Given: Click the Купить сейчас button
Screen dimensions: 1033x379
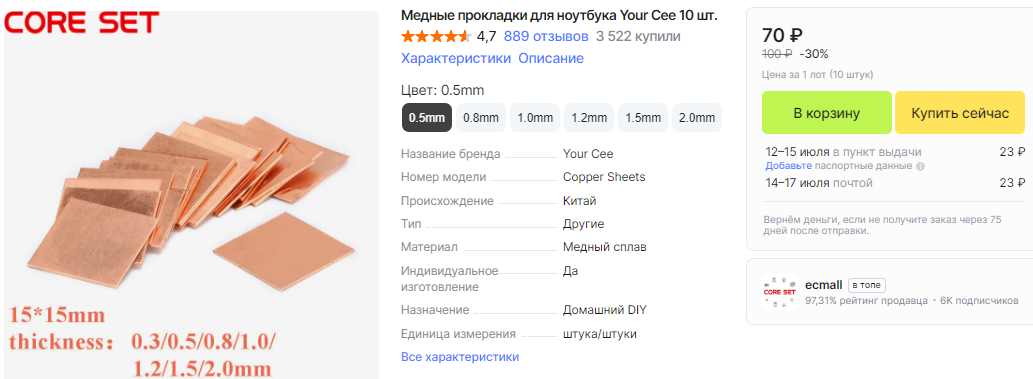Looking at the screenshot, I should 960,113.
